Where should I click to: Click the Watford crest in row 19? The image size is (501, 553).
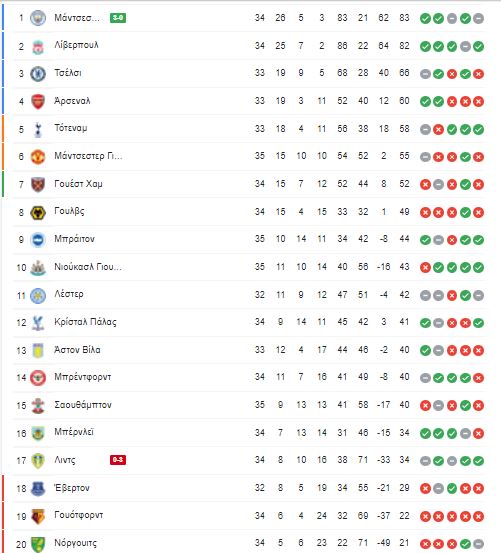coord(38,516)
